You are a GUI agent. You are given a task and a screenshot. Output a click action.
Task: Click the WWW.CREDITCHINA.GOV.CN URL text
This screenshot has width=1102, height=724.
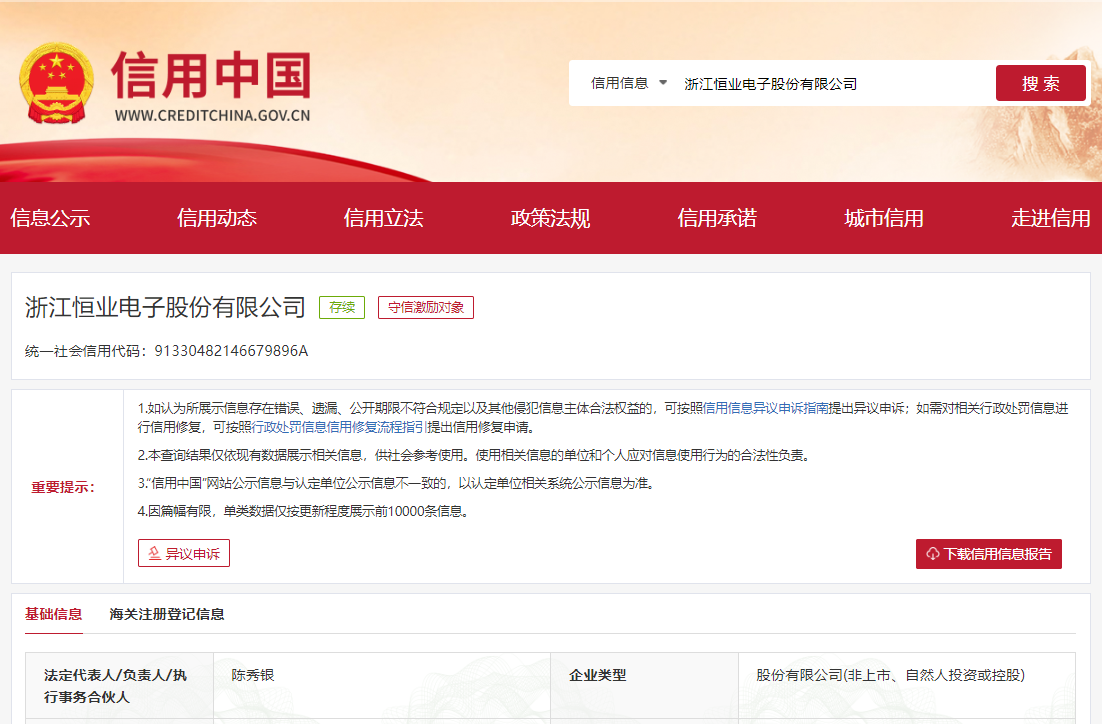coord(212,115)
